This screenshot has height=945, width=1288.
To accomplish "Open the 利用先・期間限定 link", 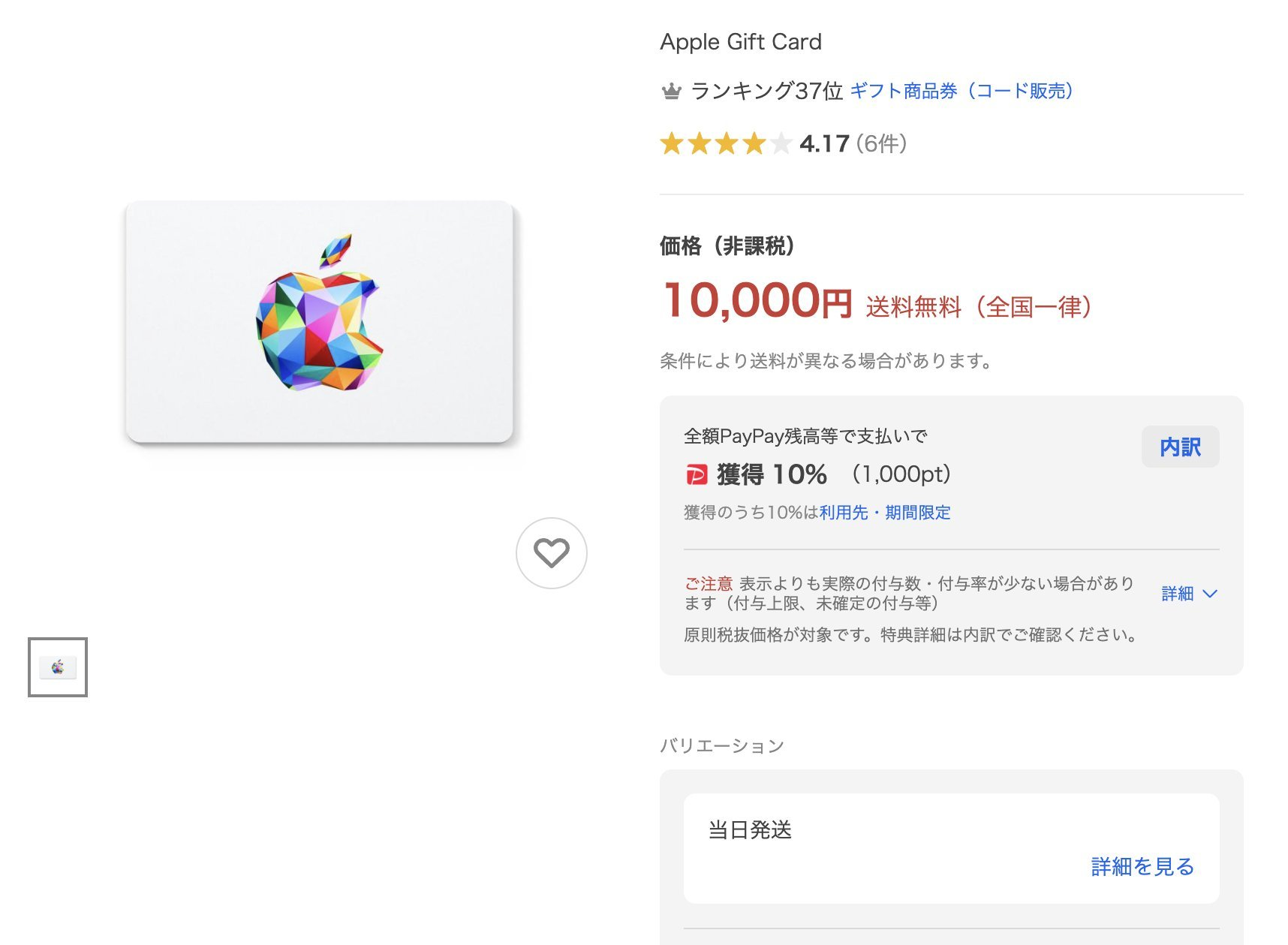I will (885, 513).
